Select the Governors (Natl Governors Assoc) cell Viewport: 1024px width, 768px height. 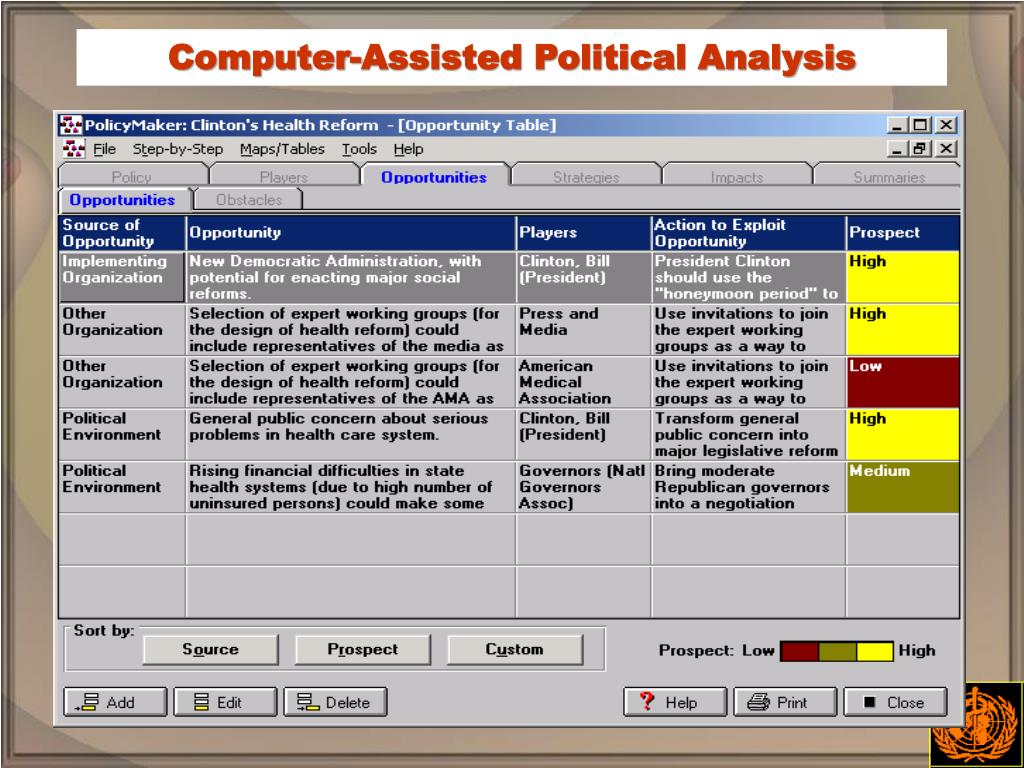click(x=583, y=487)
